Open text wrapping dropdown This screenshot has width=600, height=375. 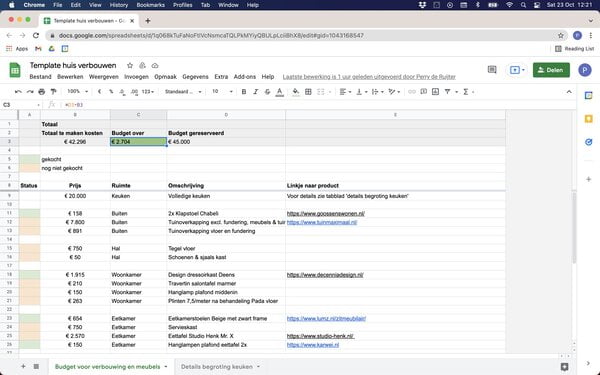[x=378, y=92]
